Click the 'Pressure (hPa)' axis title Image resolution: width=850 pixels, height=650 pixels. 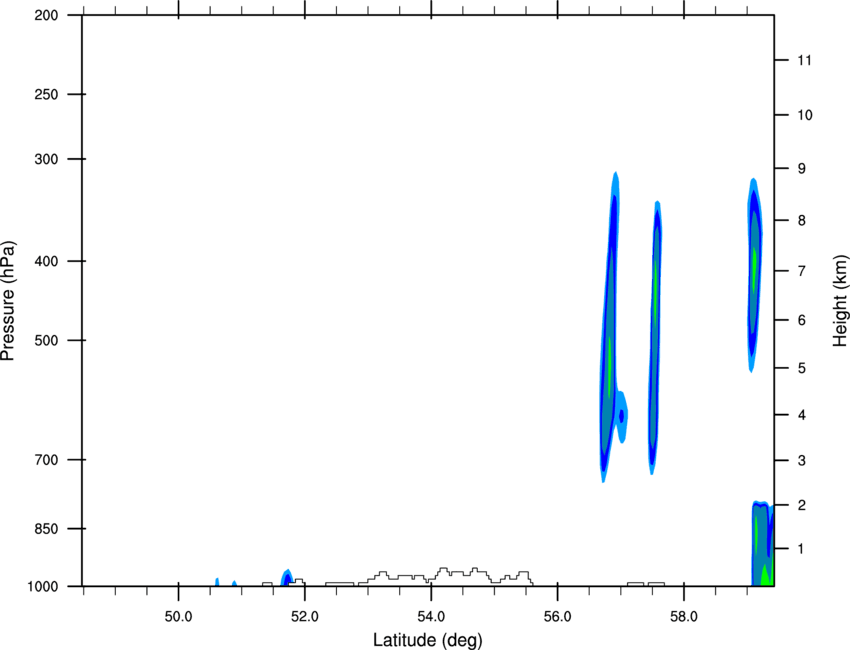[x=8, y=301]
